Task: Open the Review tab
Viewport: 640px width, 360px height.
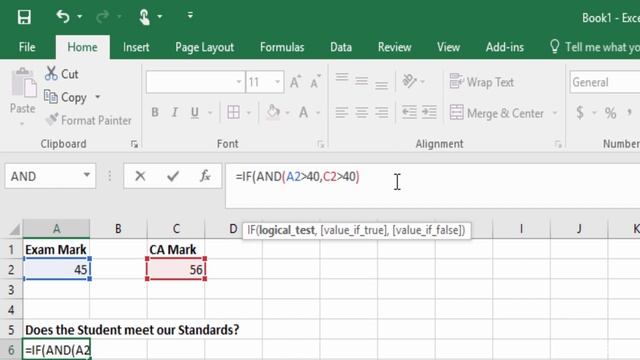Action: (x=394, y=47)
